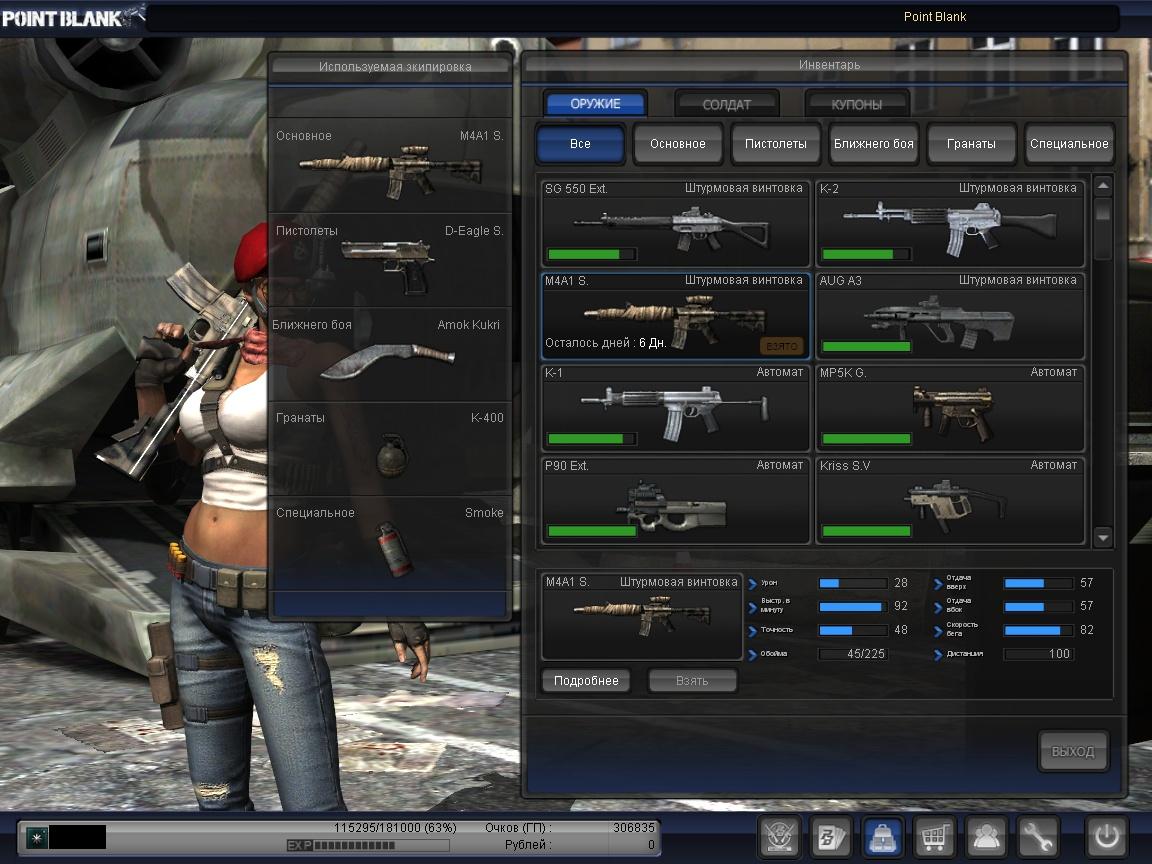Click the Инвентарь panel header
The height and width of the screenshot is (864, 1152).
pyautogui.click(x=829, y=65)
